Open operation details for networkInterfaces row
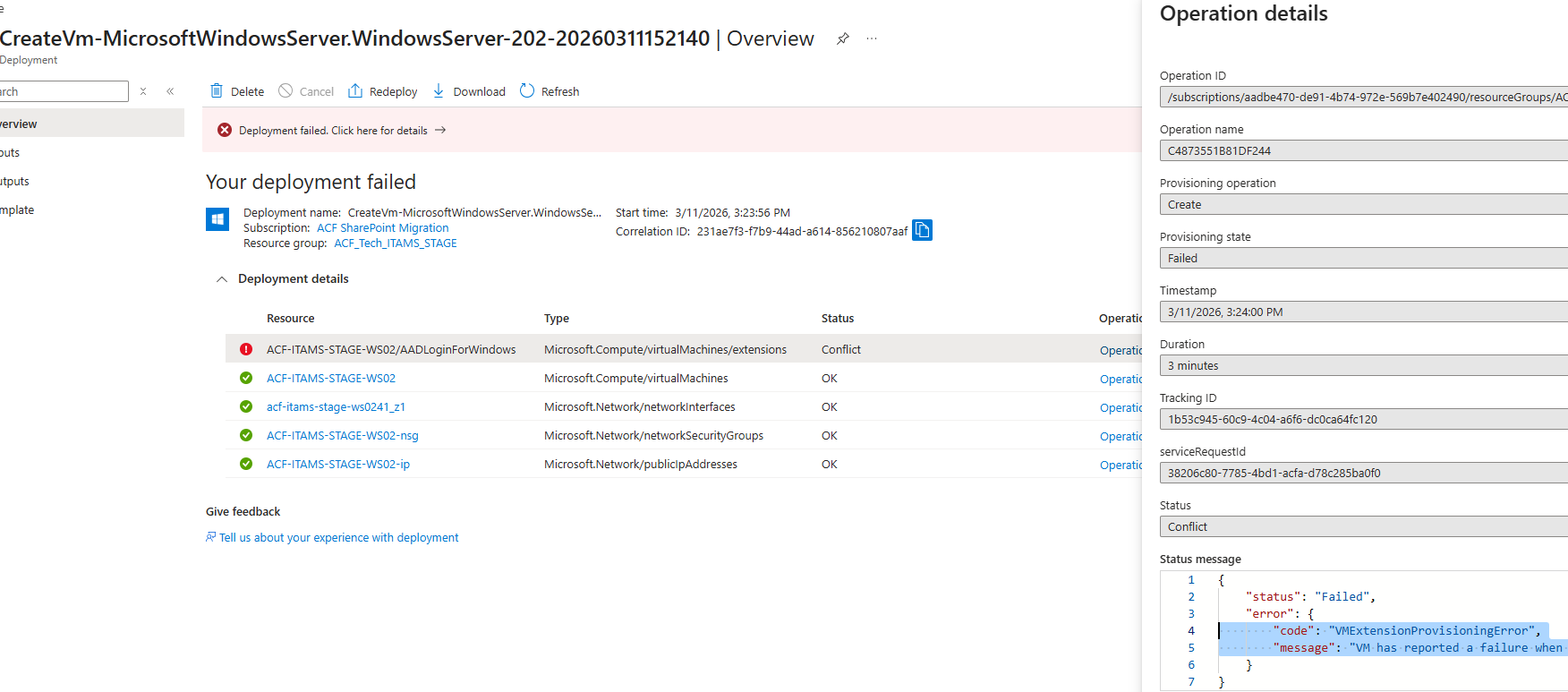Screen dimensions: 1568x692 tap(1121, 408)
